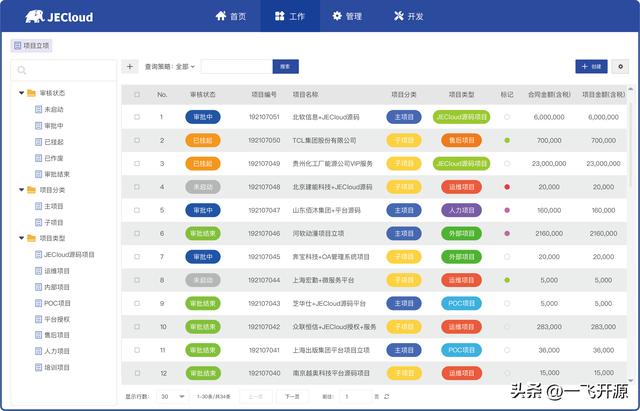Select the 人力项目 tree filter

tap(57, 351)
